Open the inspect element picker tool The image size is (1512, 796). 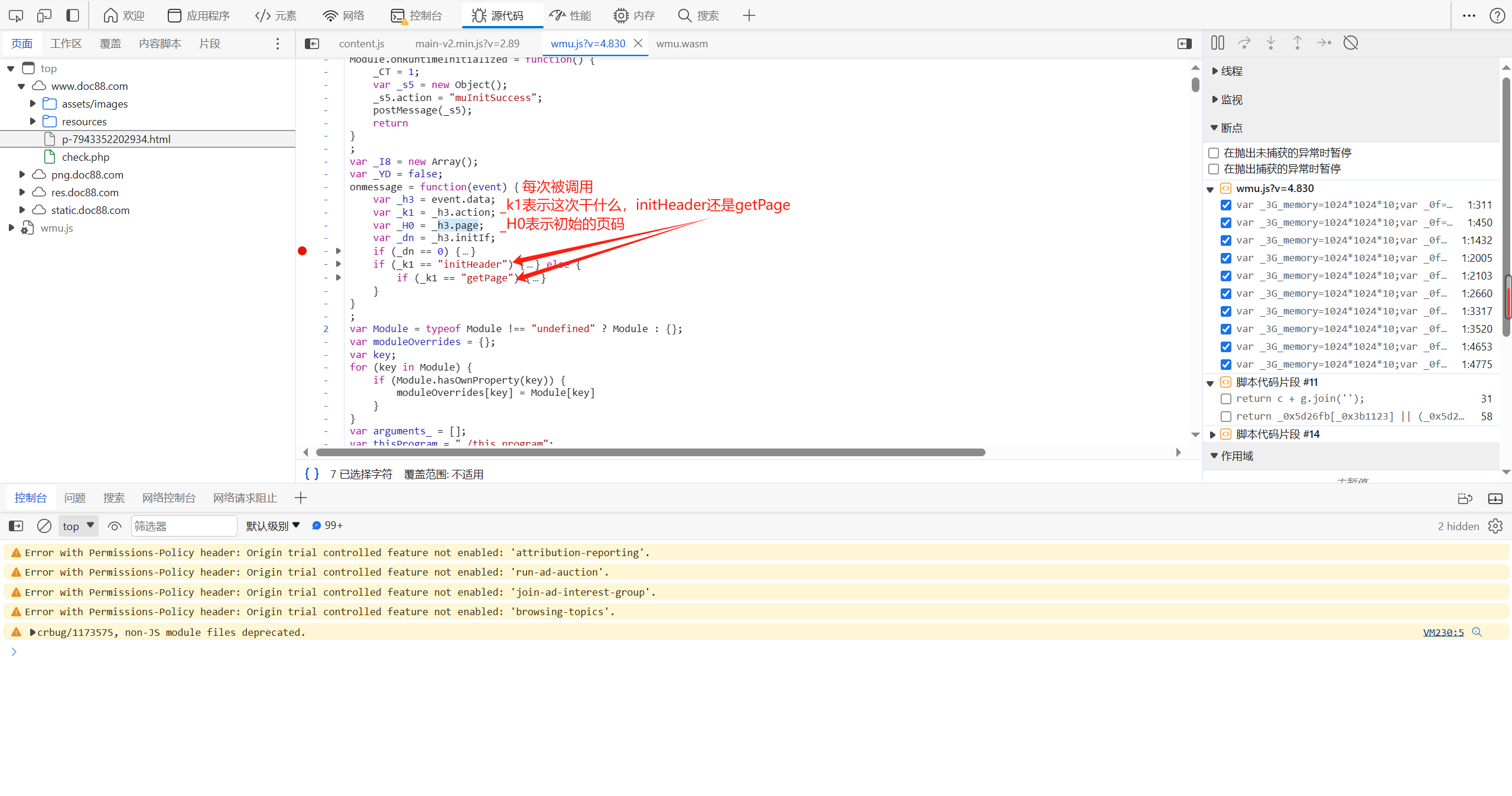tap(16, 15)
